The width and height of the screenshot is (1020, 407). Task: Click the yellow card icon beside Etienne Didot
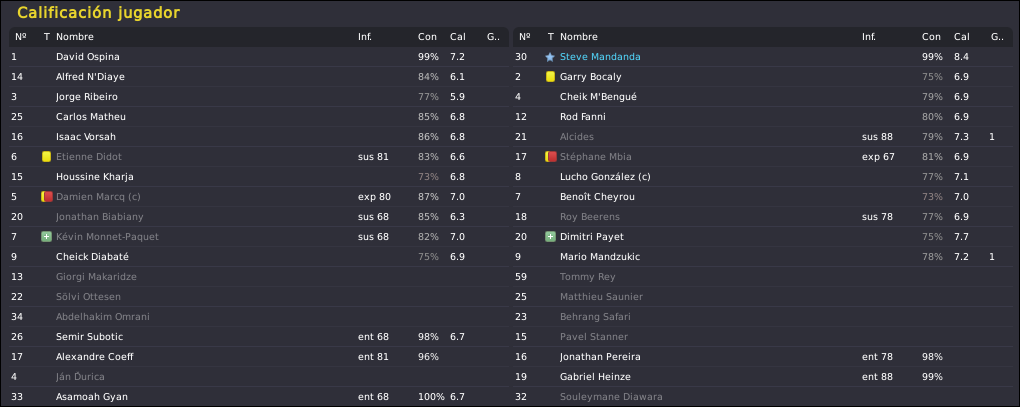point(46,157)
